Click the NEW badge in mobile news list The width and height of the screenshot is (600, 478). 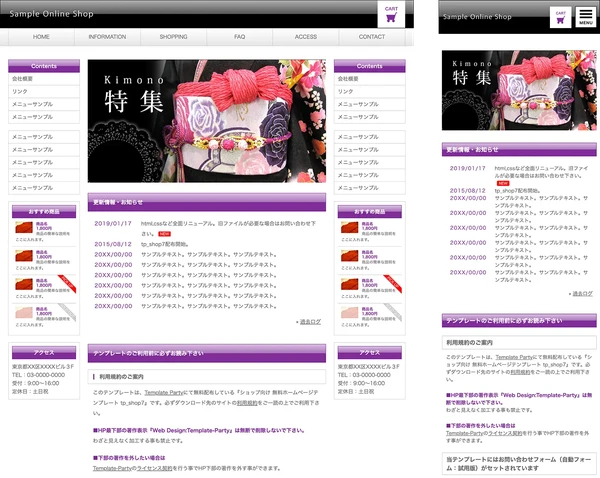point(503,183)
